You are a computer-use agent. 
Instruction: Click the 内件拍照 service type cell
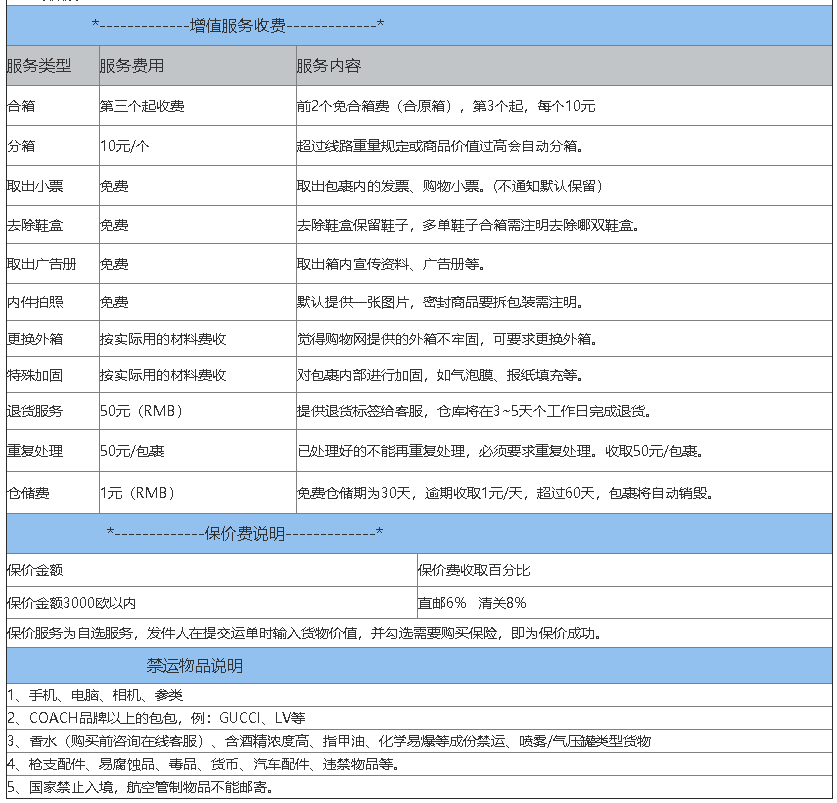pos(35,302)
